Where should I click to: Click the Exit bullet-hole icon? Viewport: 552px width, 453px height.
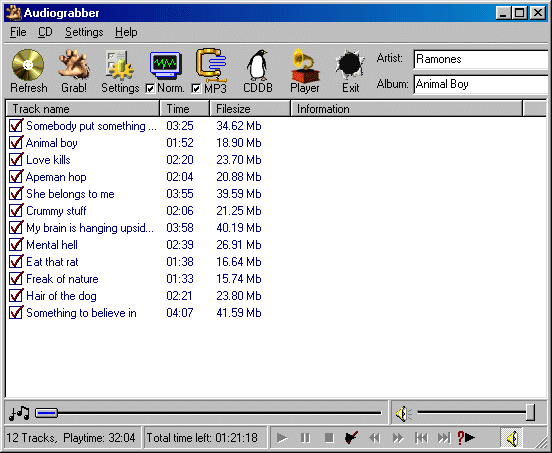350,65
